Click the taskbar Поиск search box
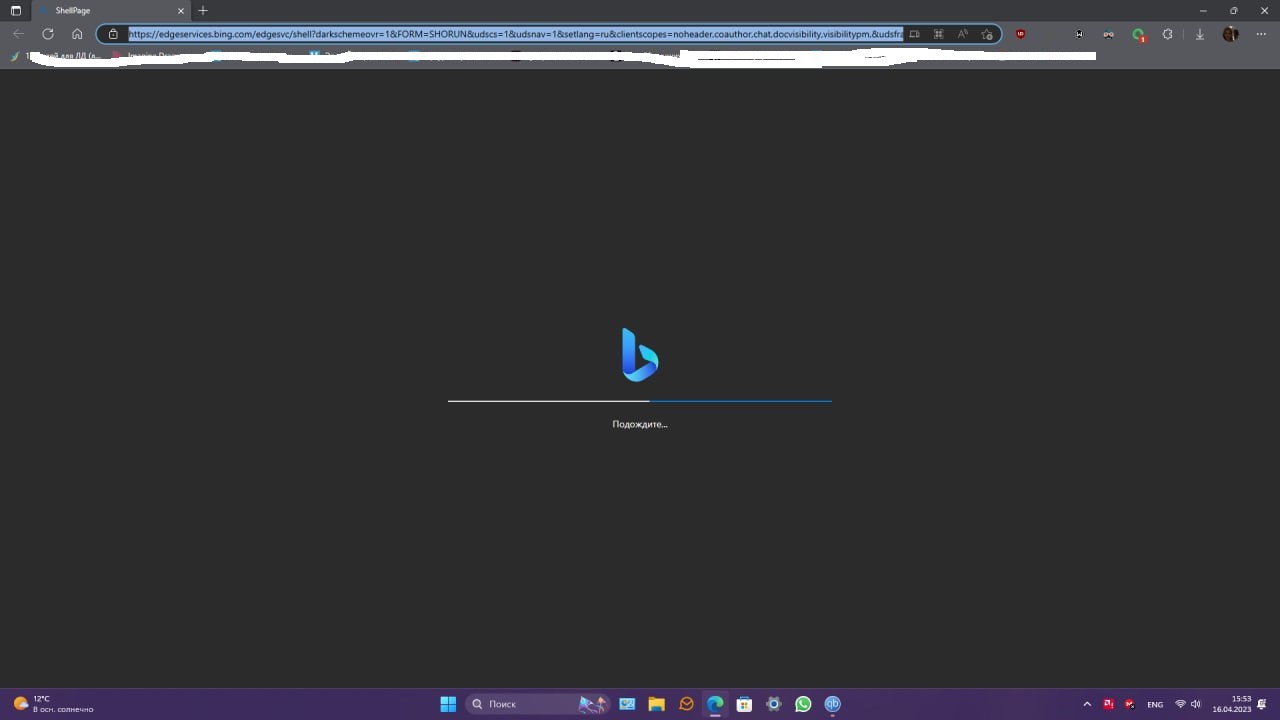 click(x=539, y=704)
